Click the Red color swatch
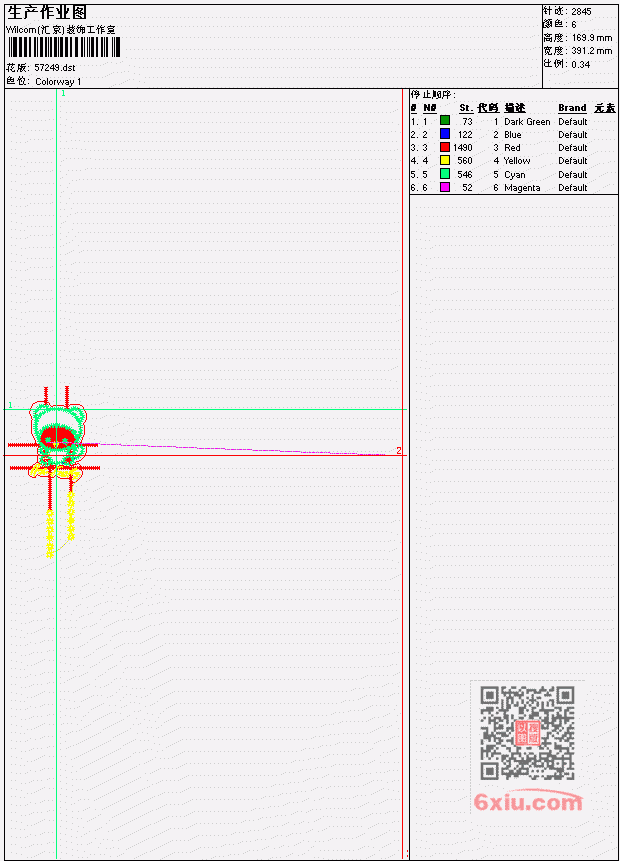Screen dimensions: 620x861 pos(445,147)
